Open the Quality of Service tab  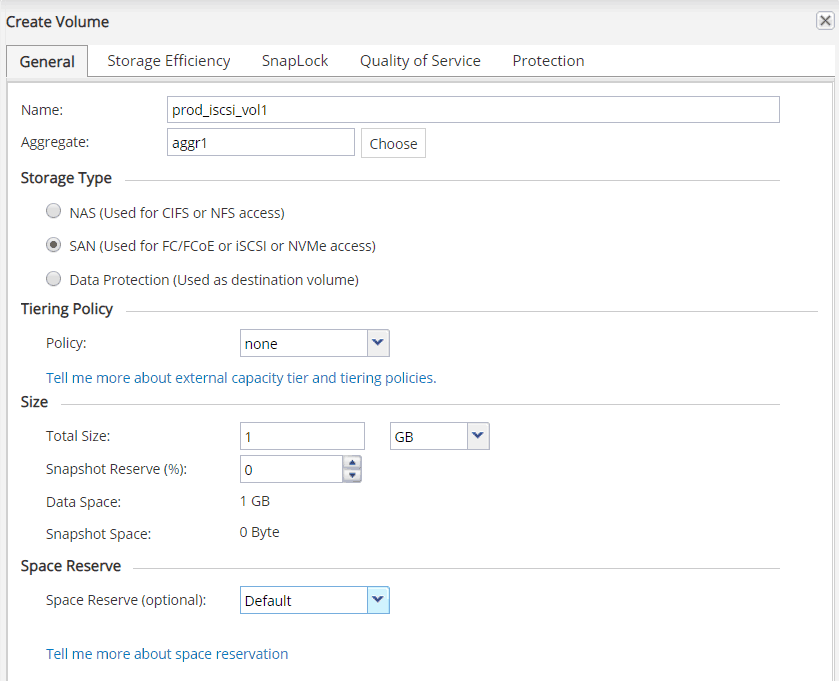click(420, 61)
